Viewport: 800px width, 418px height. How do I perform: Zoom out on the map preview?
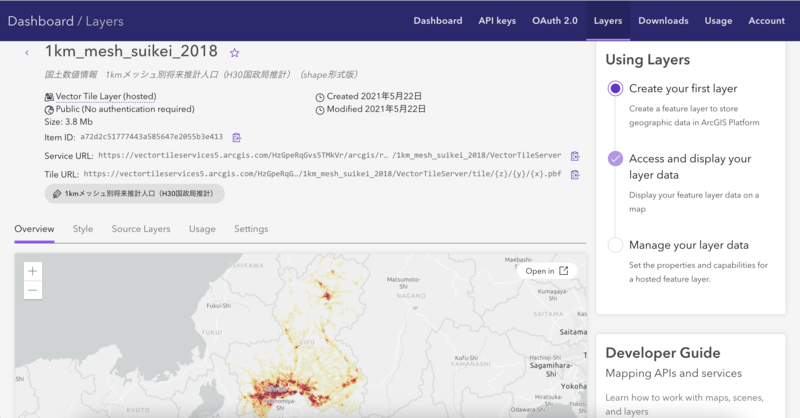point(33,290)
